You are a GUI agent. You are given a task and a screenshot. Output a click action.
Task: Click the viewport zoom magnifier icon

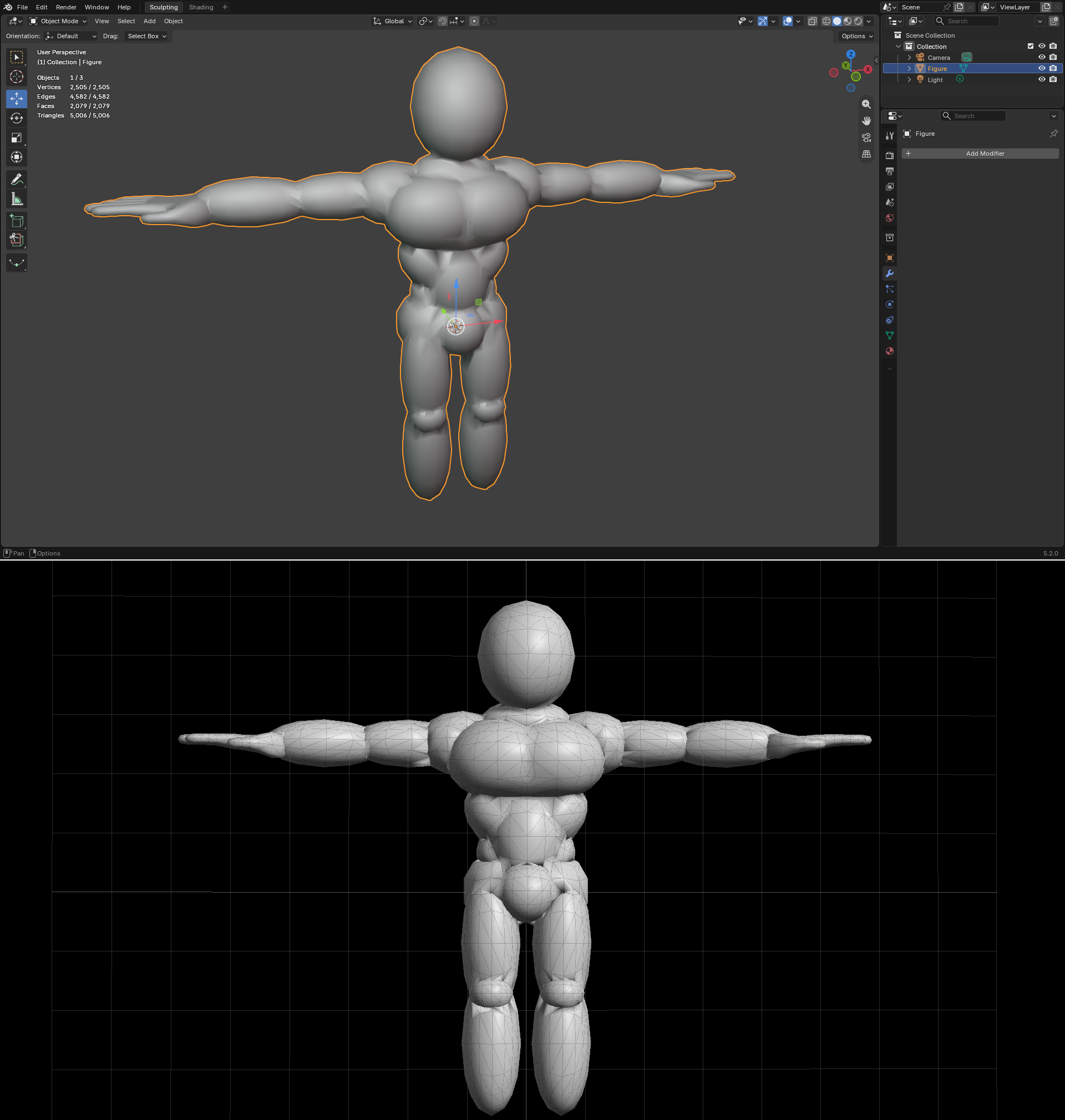pos(866,104)
